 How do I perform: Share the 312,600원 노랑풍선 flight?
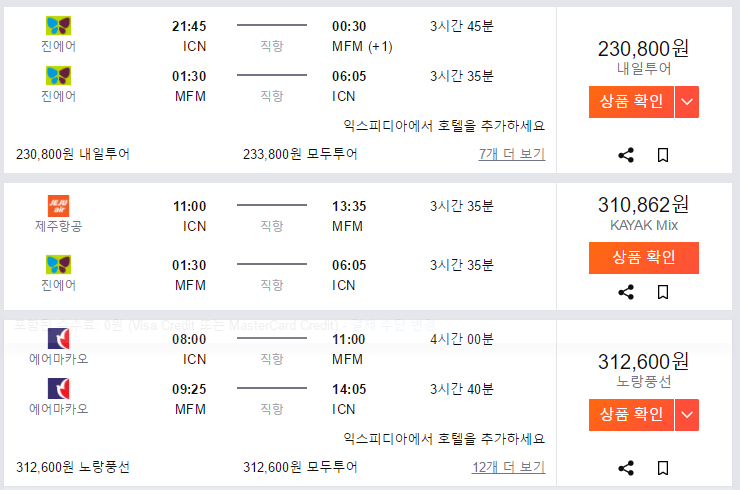click(626, 467)
